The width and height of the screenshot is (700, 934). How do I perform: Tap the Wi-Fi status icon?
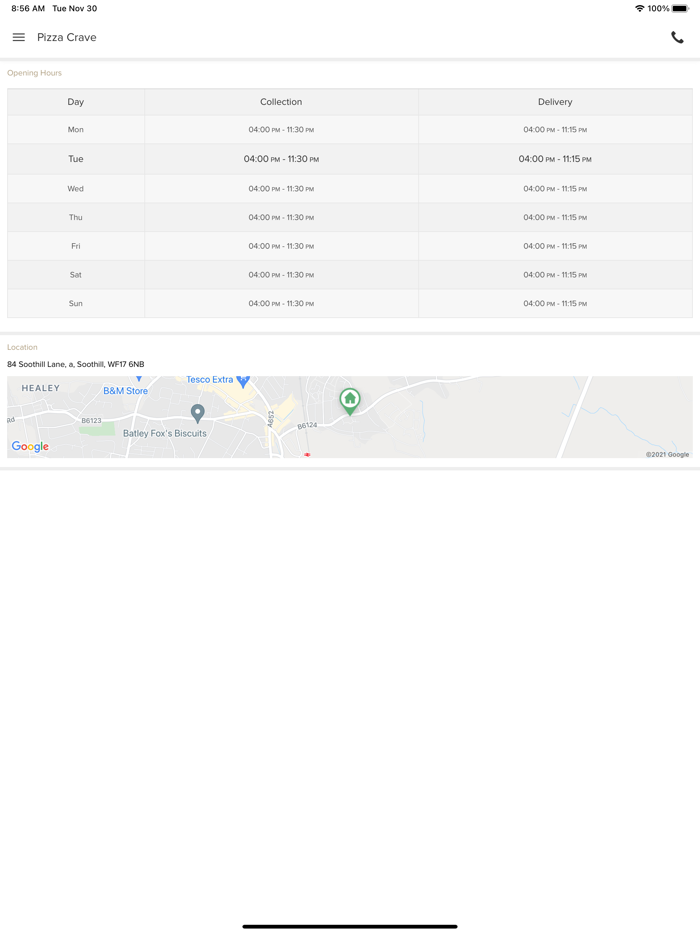(639, 9)
